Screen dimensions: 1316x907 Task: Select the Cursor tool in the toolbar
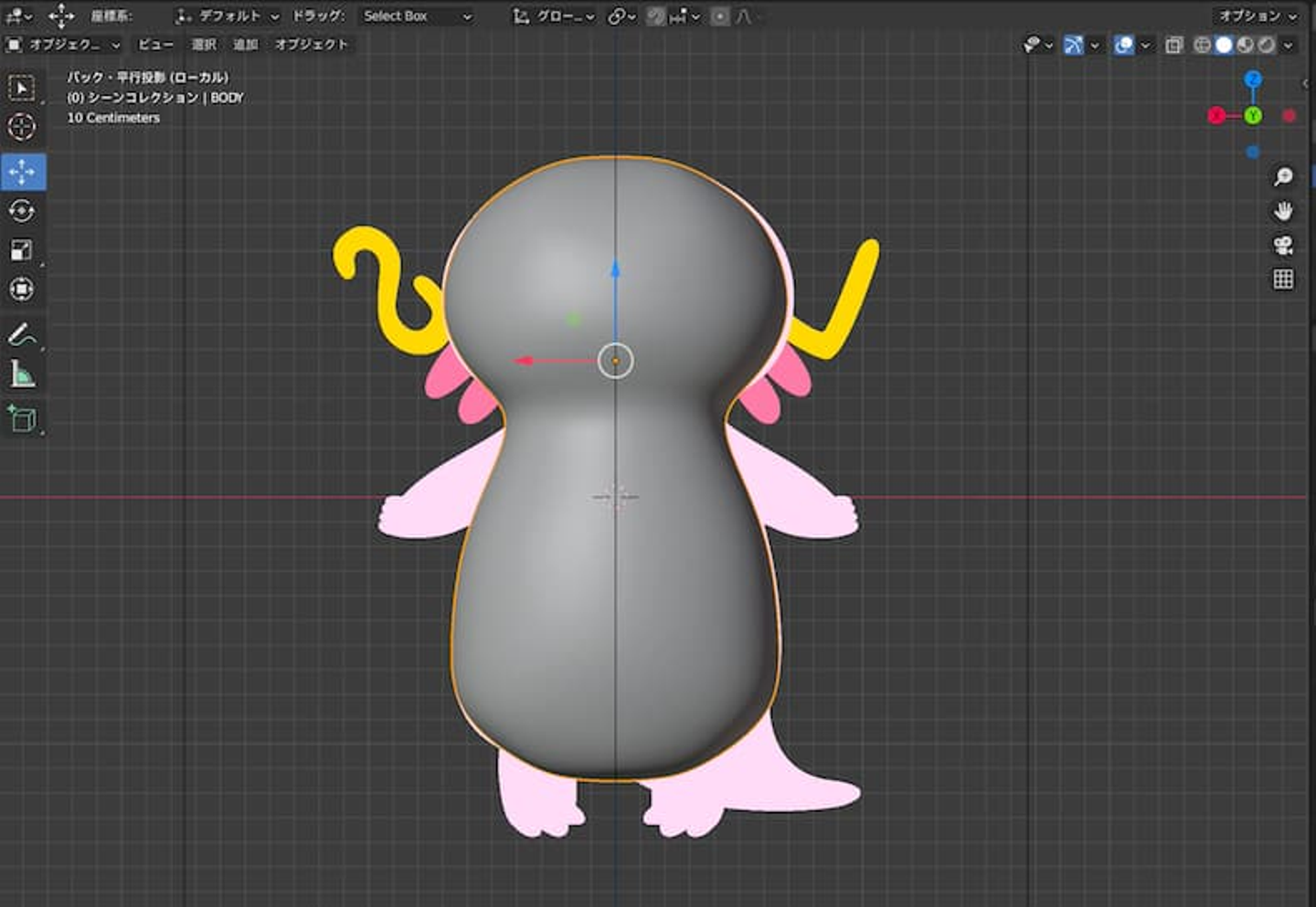[x=22, y=127]
